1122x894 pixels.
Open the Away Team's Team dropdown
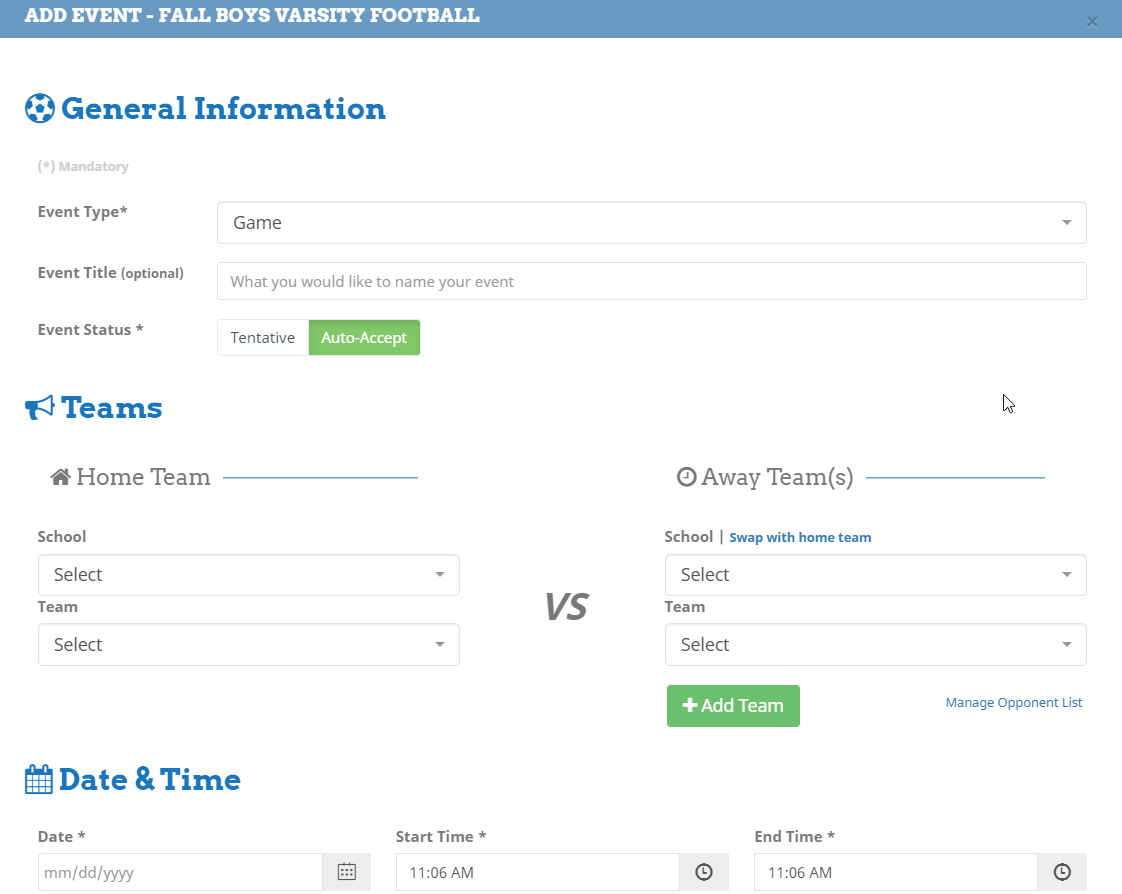[x=875, y=645]
